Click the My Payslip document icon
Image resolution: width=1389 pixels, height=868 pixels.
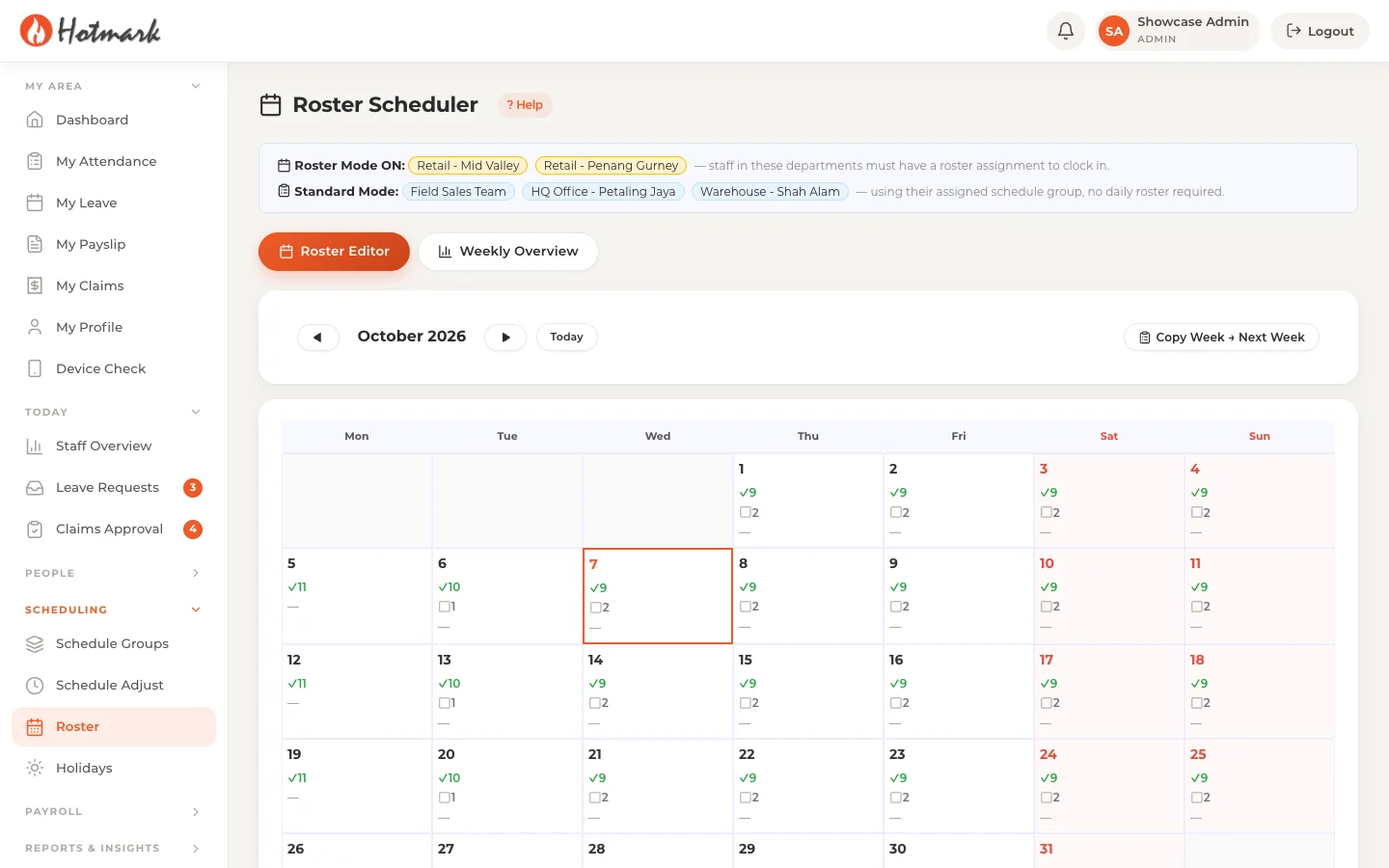coord(35,244)
